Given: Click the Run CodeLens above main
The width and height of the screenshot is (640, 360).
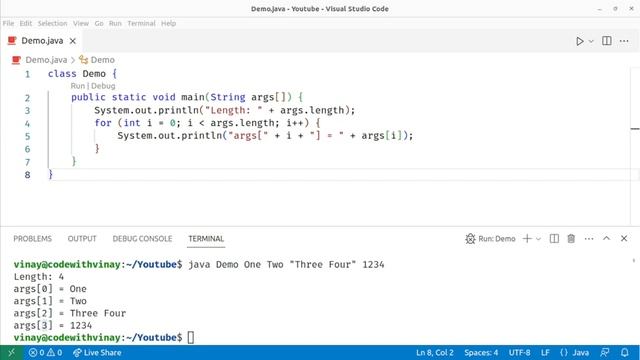Looking at the screenshot, I should [x=78, y=86].
